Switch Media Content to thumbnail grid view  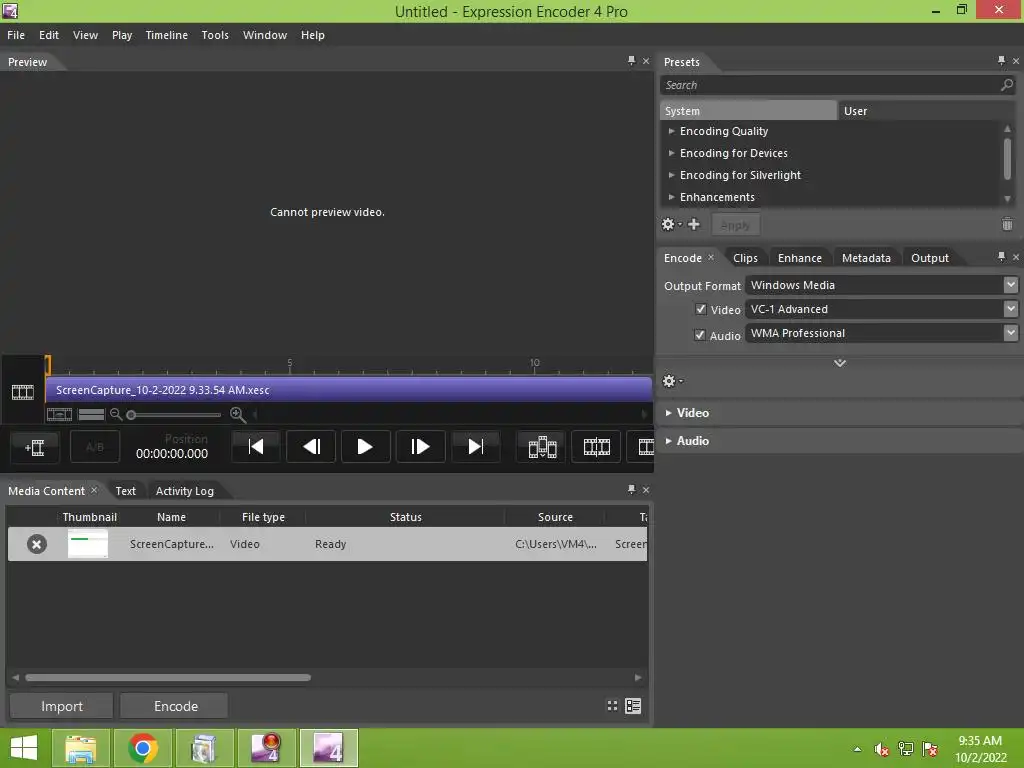pyautogui.click(x=612, y=705)
